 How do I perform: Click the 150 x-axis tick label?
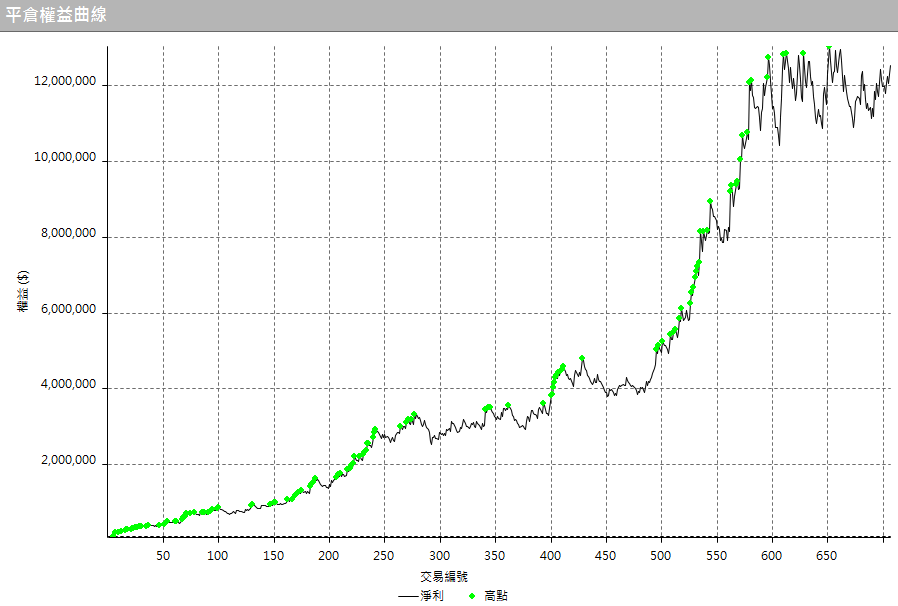click(273, 556)
